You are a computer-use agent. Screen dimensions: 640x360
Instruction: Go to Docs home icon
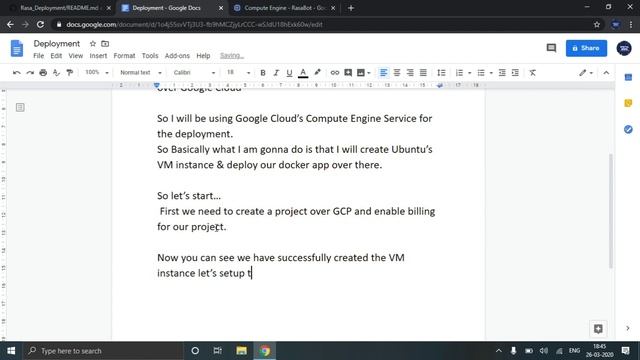coord(17,49)
